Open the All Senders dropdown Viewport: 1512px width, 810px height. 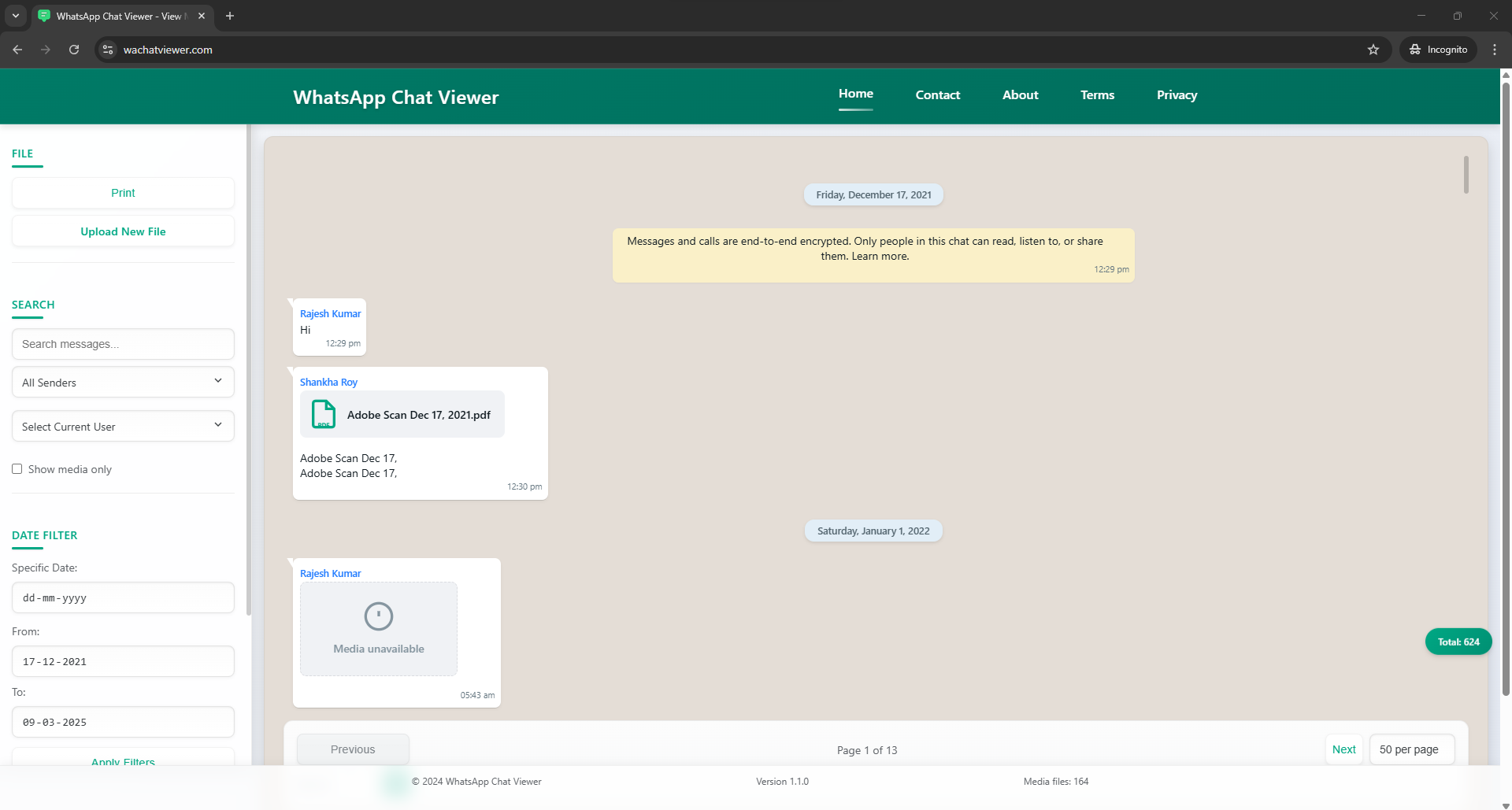[x=123, y=383]
